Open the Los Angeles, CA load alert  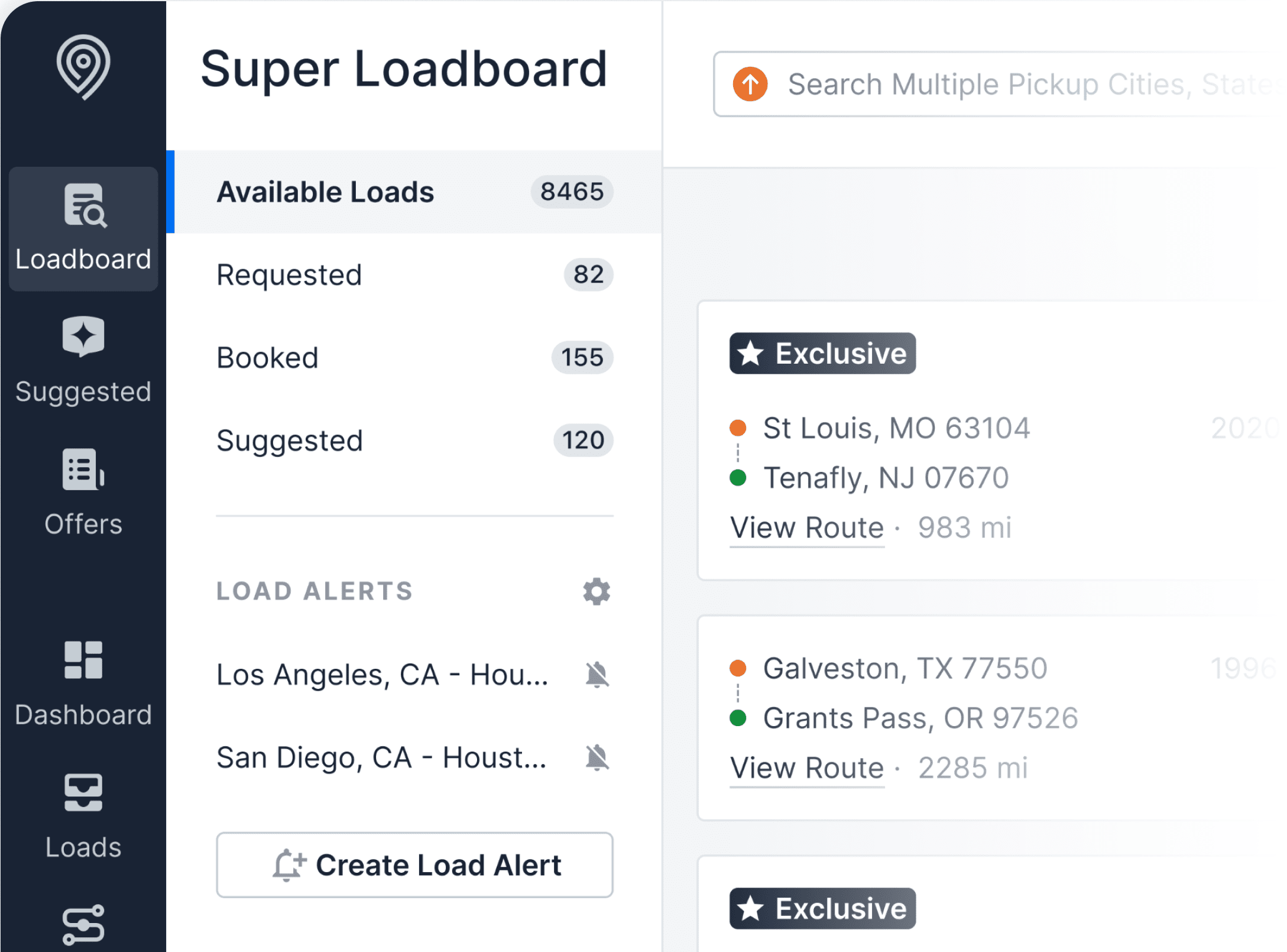coord(382,675)
